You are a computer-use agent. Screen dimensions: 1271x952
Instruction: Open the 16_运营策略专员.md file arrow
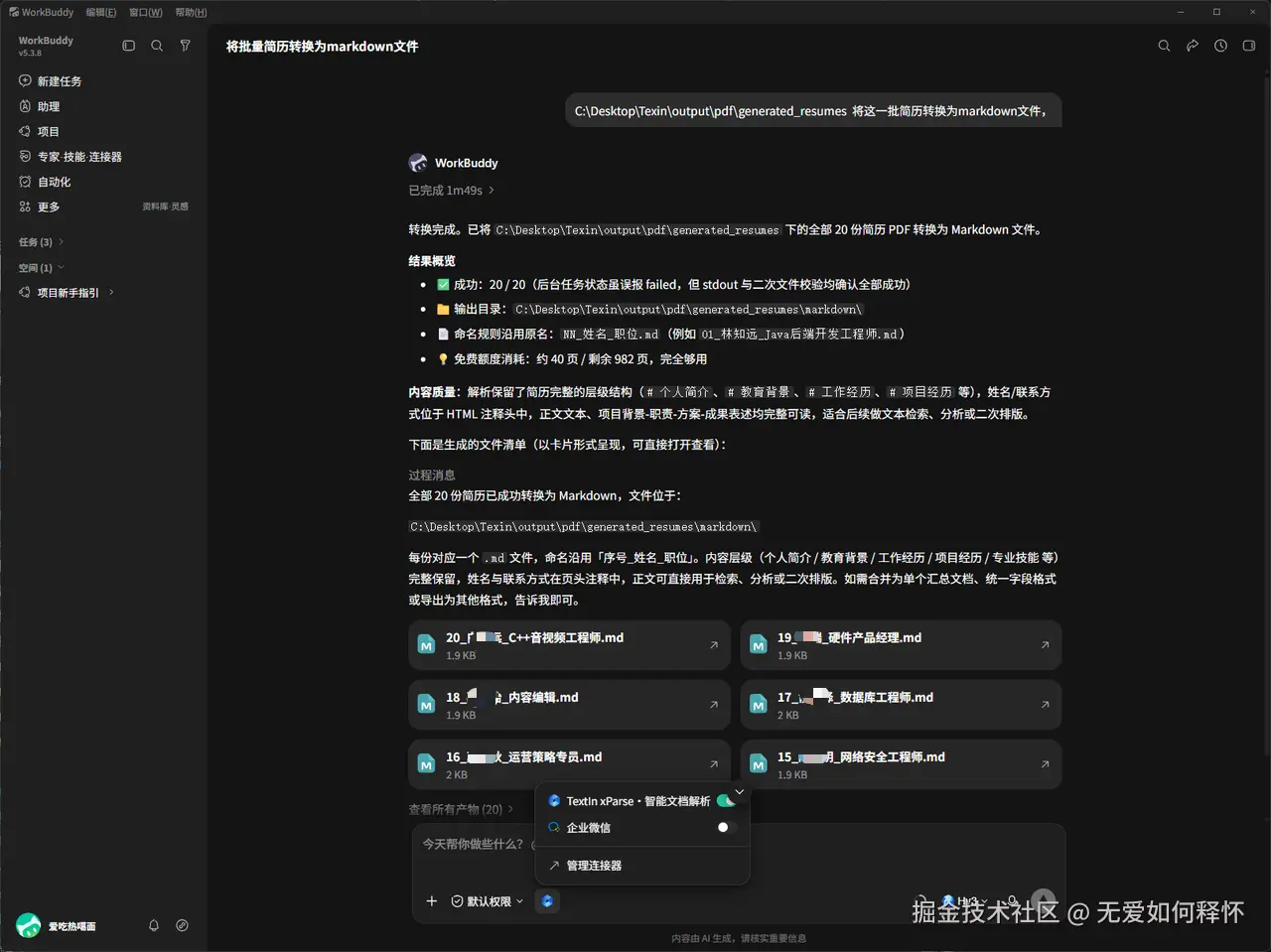714,764
